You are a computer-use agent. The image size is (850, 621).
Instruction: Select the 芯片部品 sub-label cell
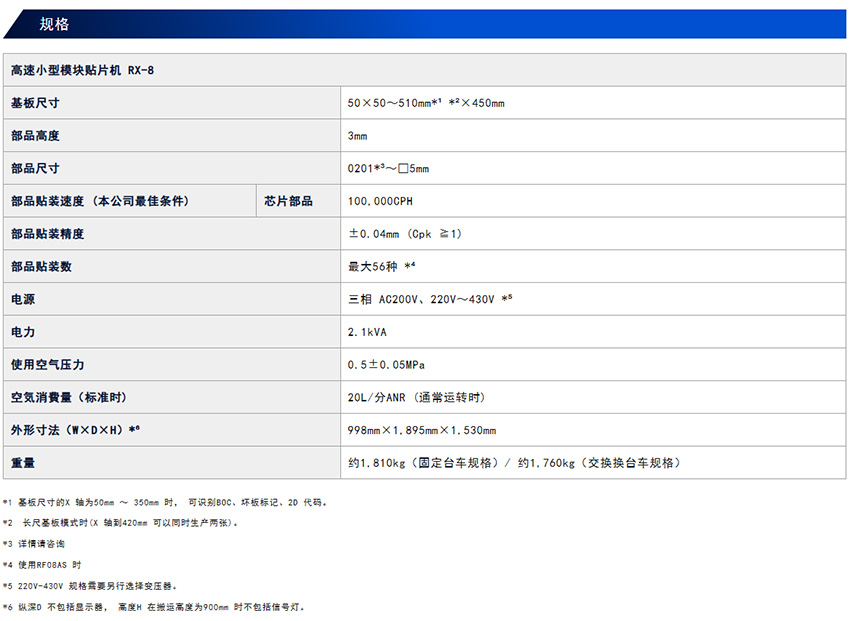click(288, 201)
